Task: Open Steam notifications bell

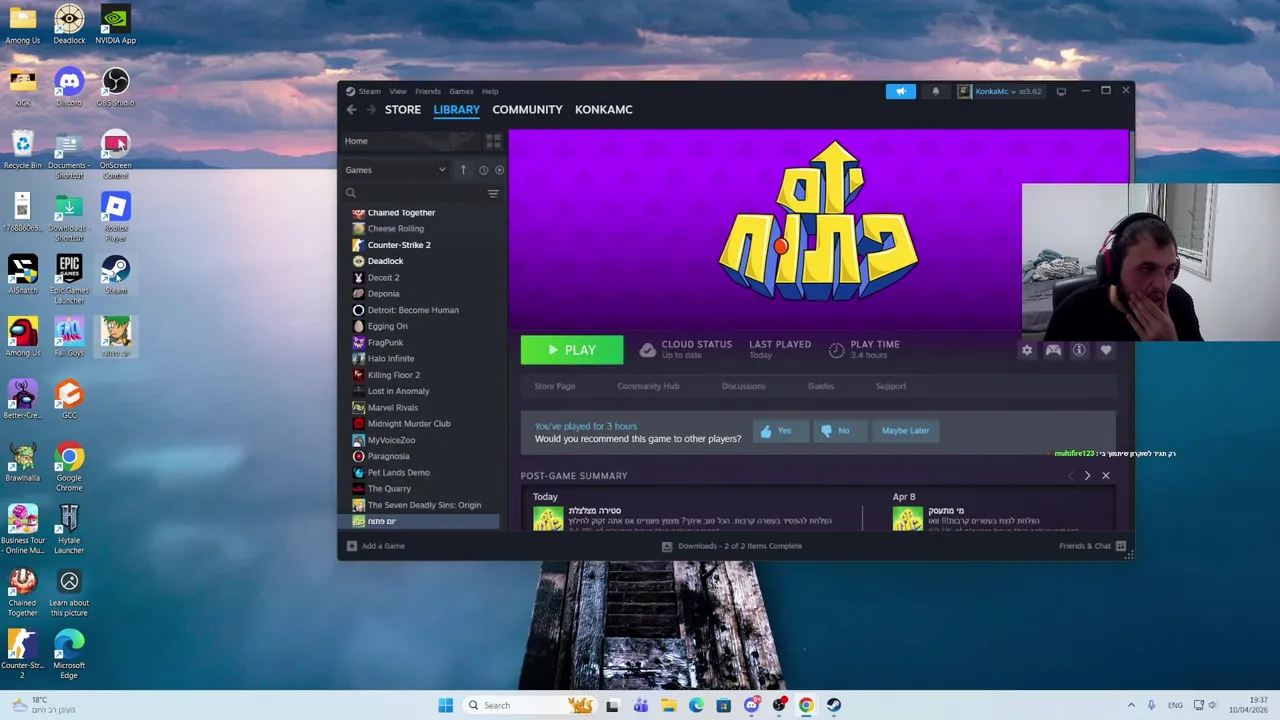Action: tap(936, 91)
